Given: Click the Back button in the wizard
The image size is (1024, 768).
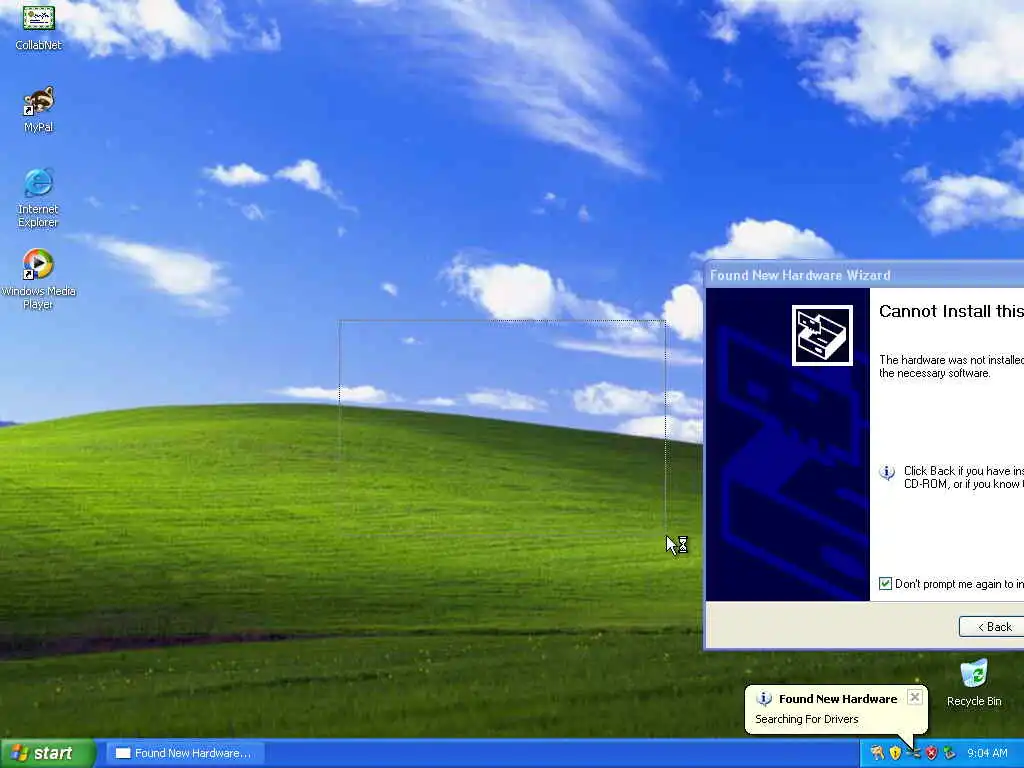Looking at the screenshot, I should pos(991,627).
